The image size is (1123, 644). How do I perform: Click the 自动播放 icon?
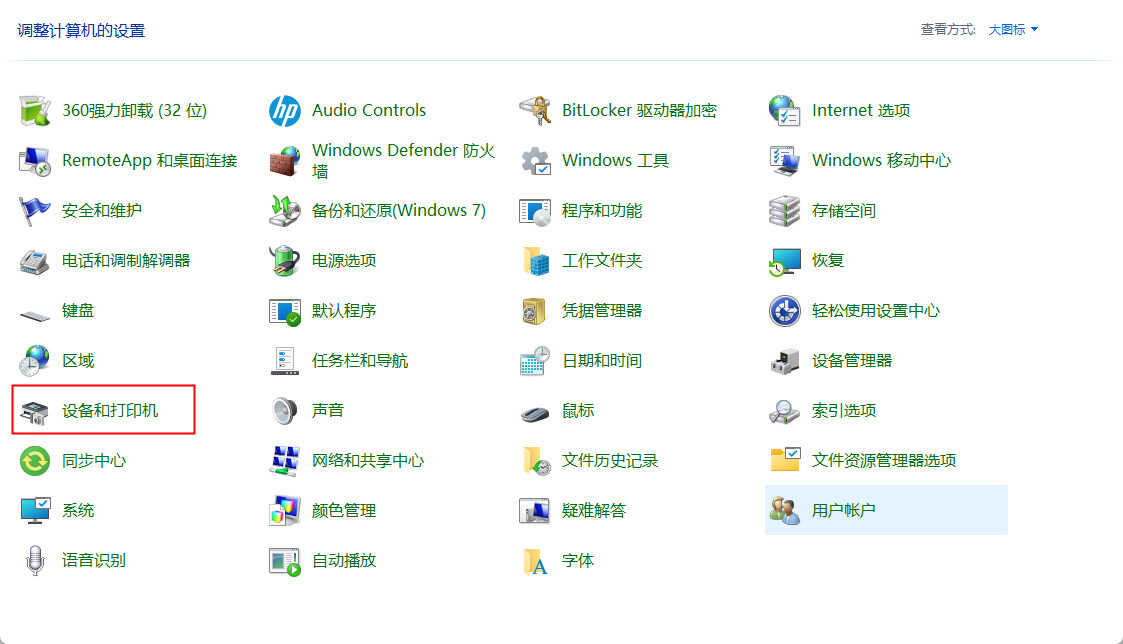click(x=284, y=561)
